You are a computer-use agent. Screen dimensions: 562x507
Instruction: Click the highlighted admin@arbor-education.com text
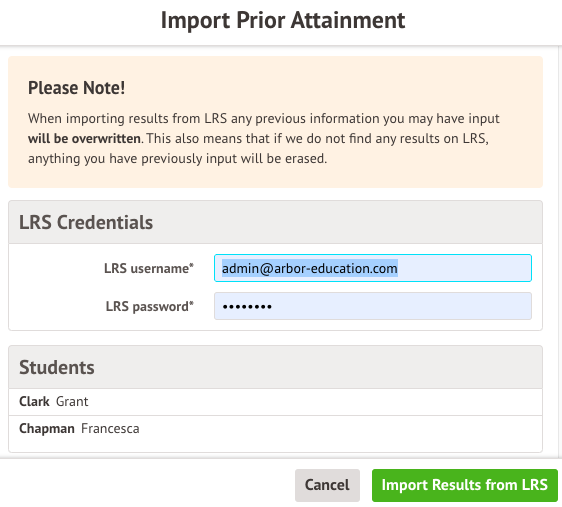310,268
